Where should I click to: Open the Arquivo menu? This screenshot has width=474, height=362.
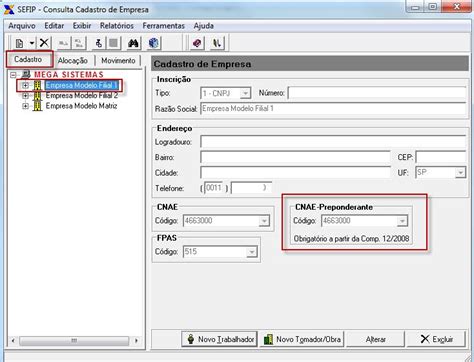[22, 26]
